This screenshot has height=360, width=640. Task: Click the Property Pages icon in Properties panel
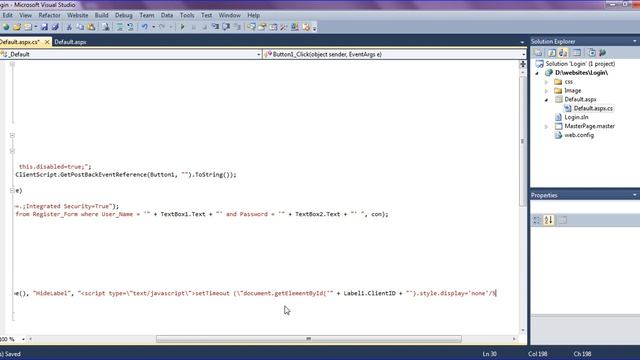(x=562, y=220)
